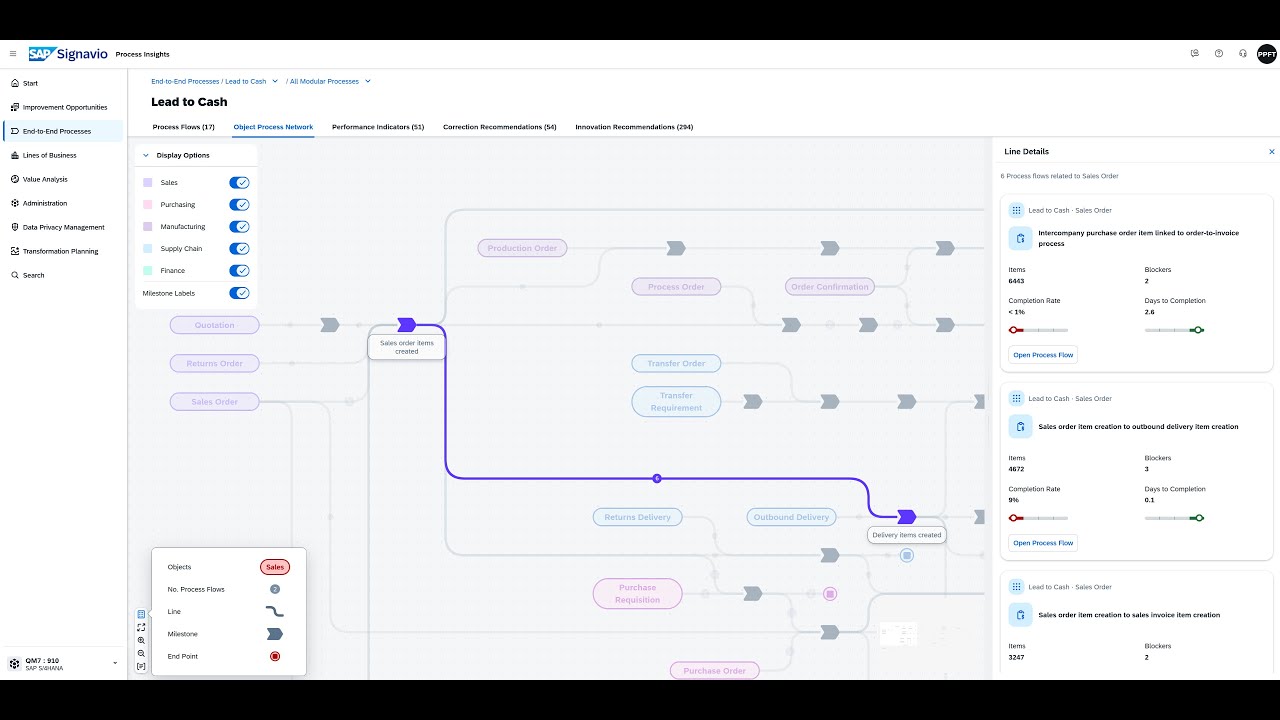Click the milestone arrow after Quotation
Image resolution: width=1280 pixels, height=720 pixels.
coord(330,325)
